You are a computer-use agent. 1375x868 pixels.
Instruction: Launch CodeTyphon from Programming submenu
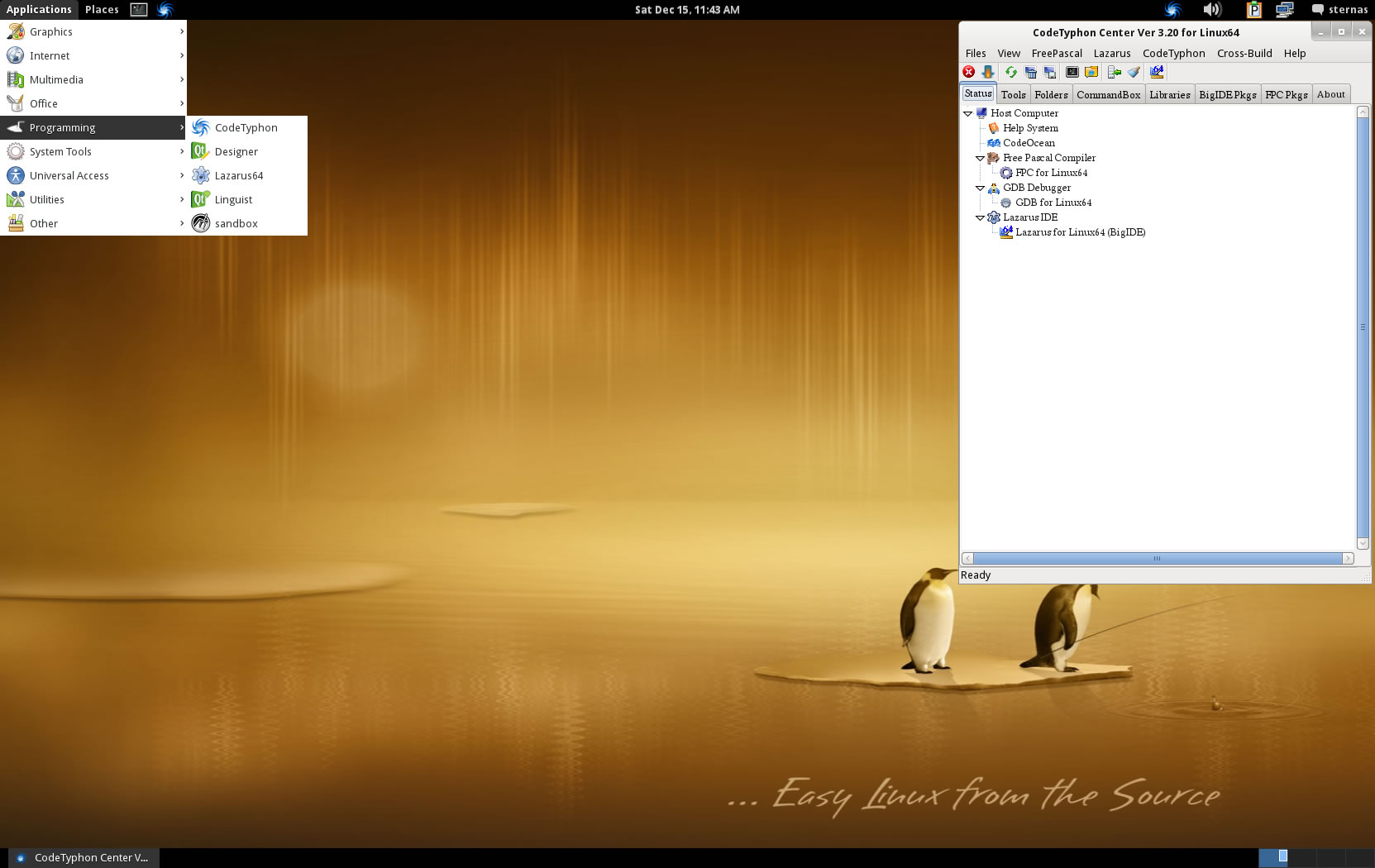[247, 127]
